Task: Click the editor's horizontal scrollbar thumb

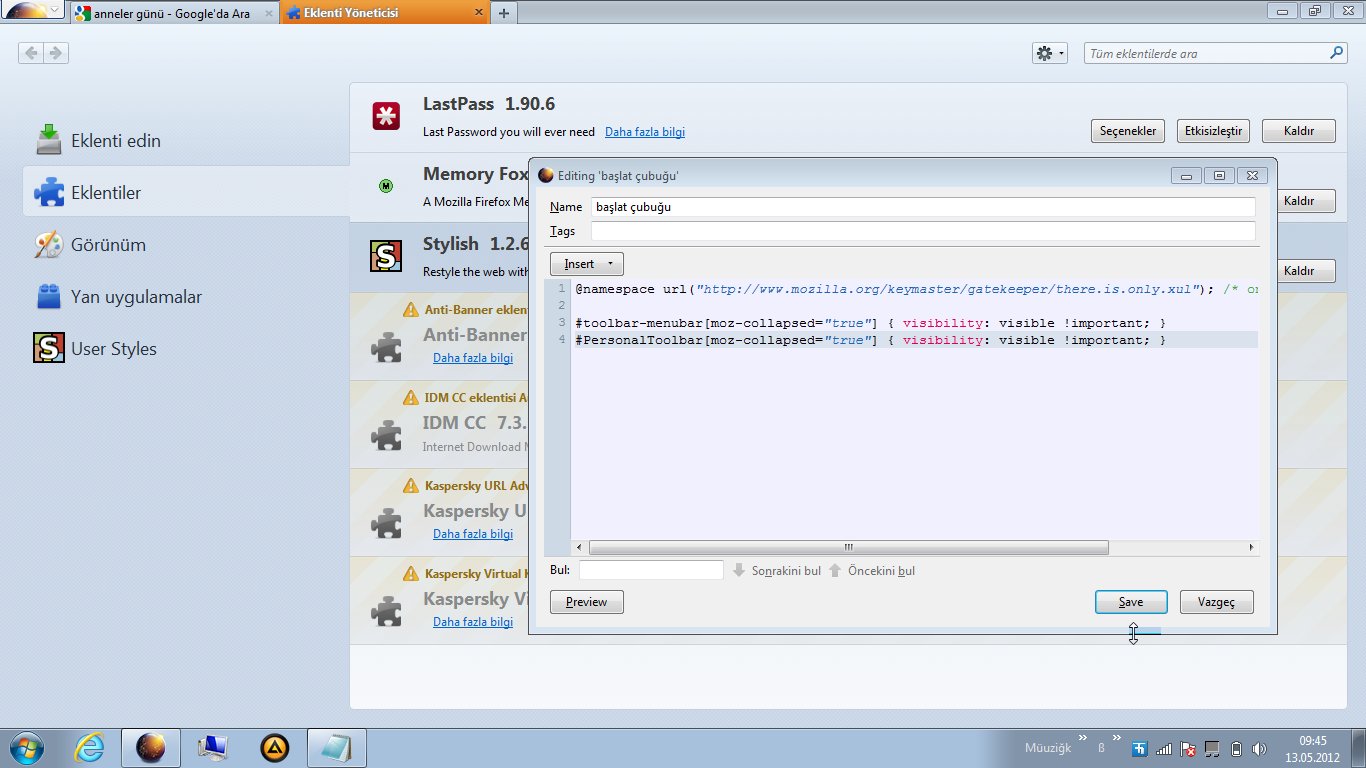Action: tap(848, 547)
